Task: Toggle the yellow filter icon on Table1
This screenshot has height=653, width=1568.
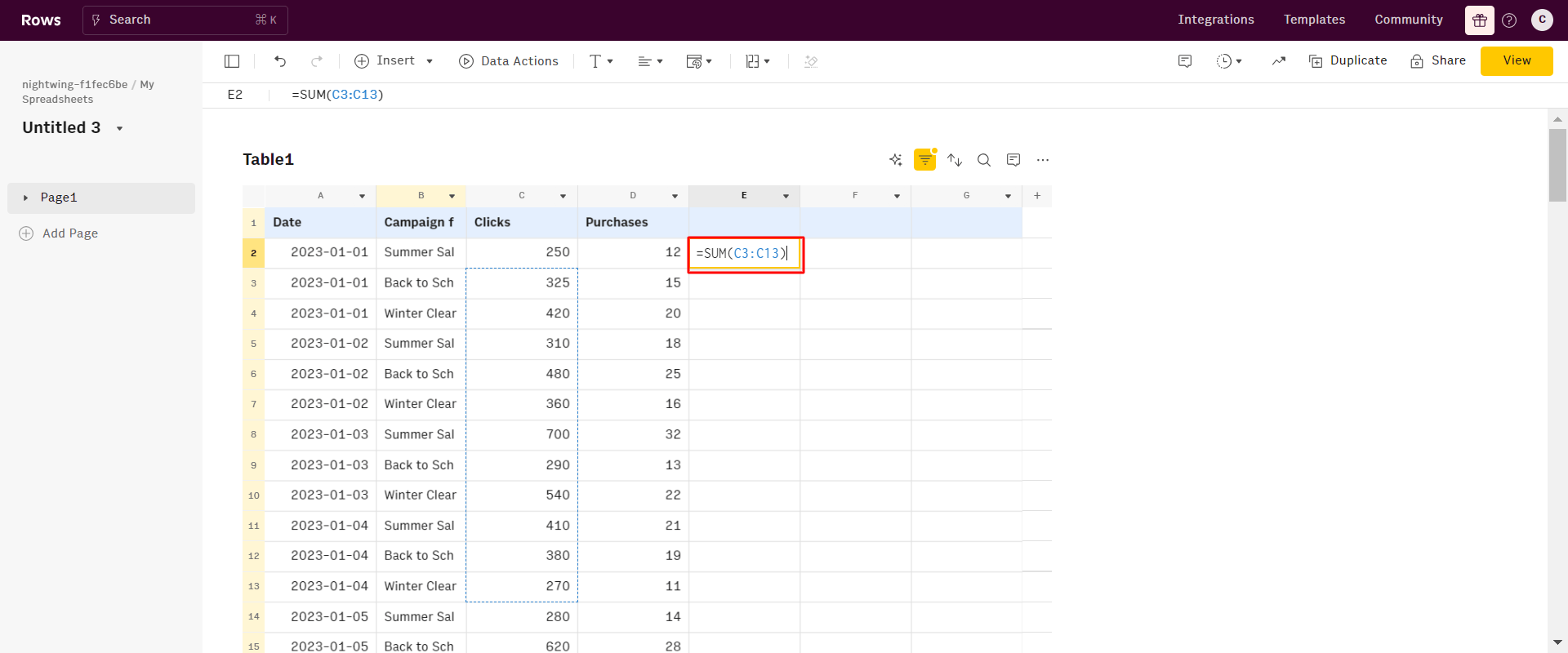Action: (x=925, y=160)
